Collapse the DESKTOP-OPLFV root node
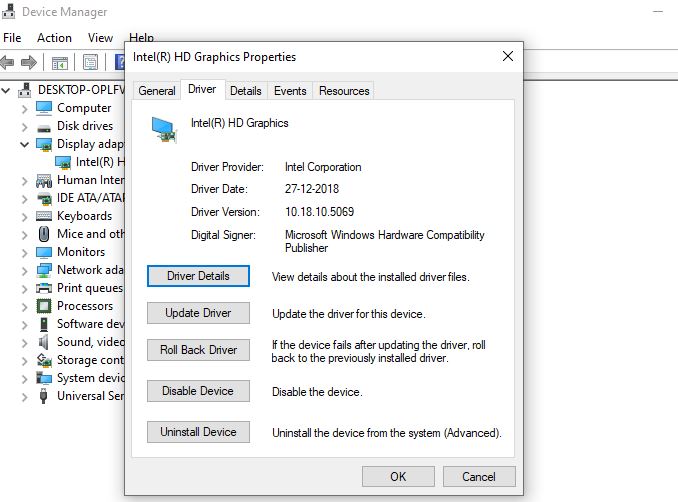The image size is (678, 502). click(x=8, y=90)
